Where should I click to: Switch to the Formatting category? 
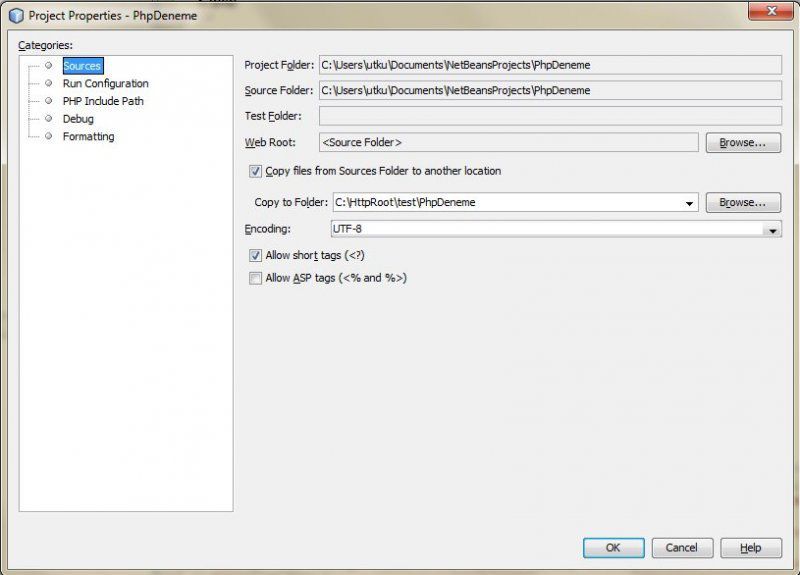click(88, 136)
